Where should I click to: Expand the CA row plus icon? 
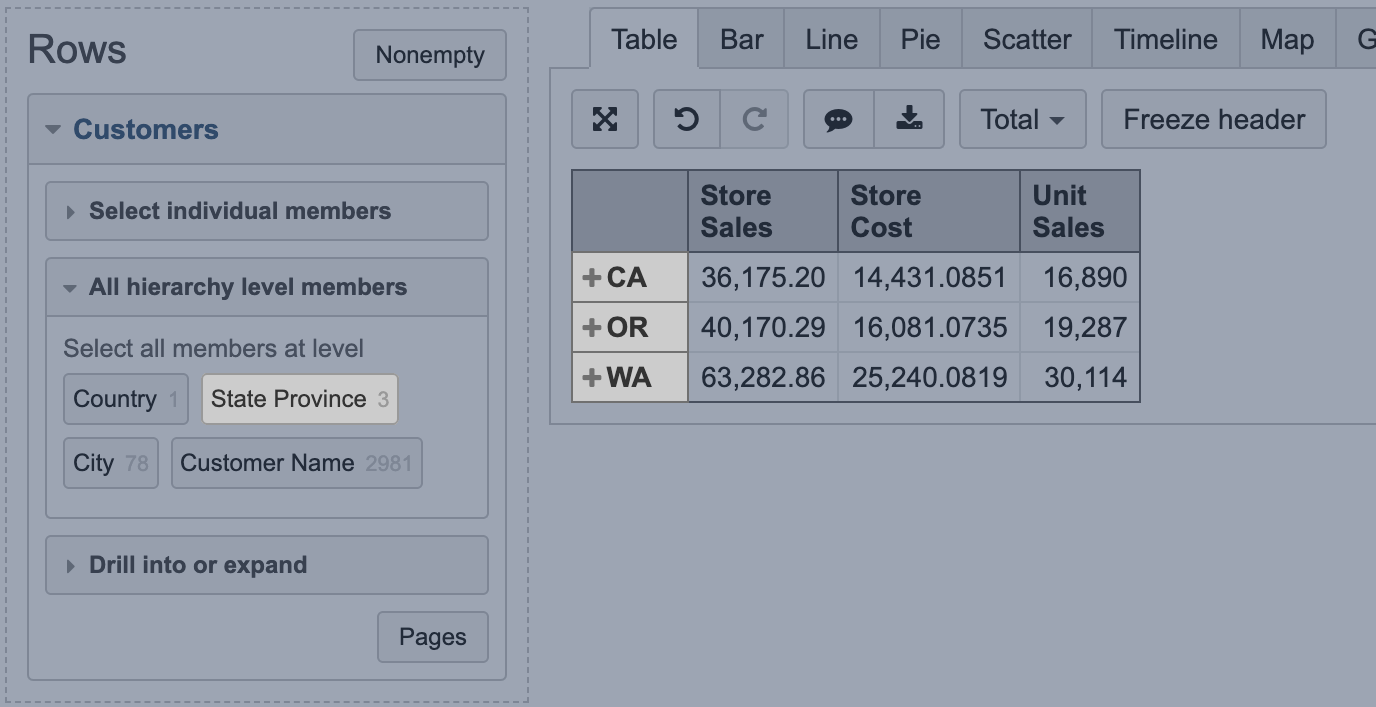coord(592,278)
